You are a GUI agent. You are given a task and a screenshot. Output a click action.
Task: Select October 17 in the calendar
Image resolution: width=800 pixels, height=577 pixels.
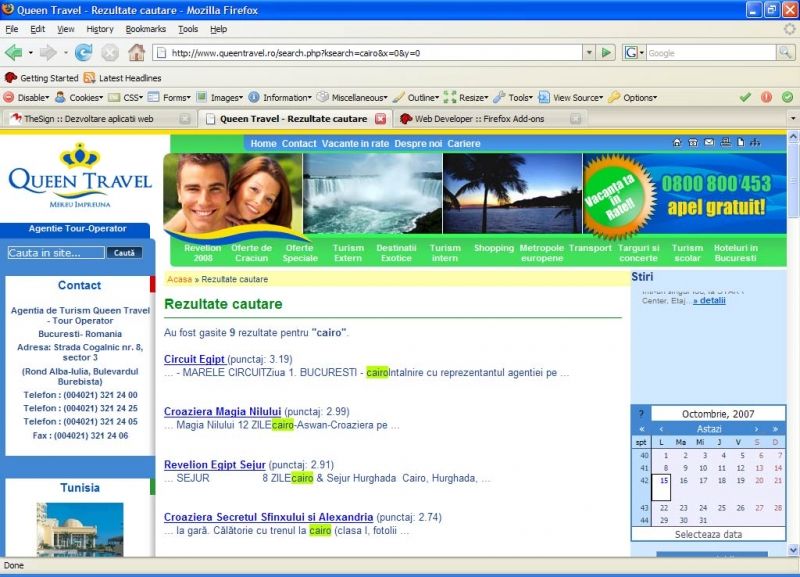(x=702, y=481)
